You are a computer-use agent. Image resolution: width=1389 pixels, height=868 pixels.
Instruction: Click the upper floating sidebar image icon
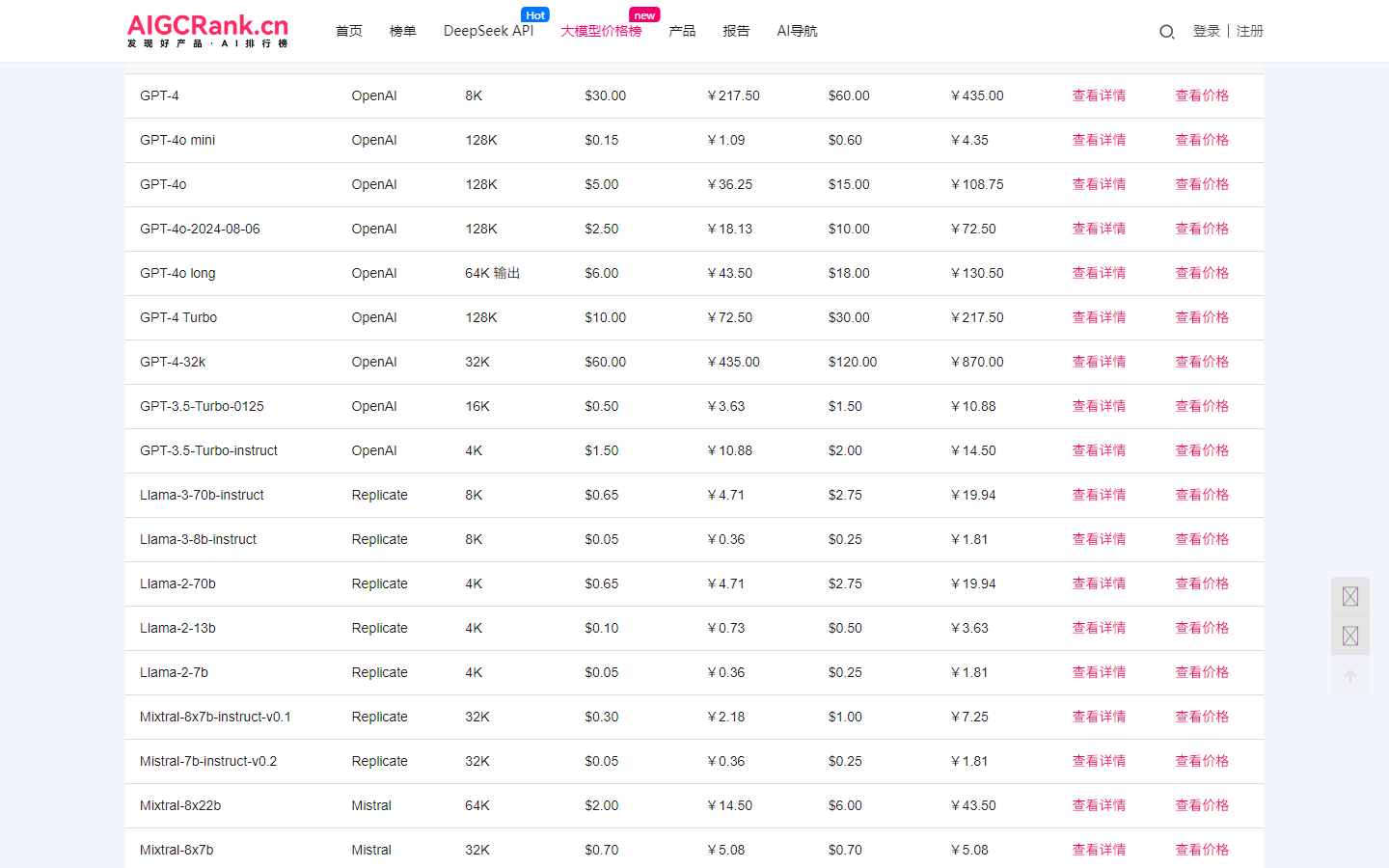[1350, 597]
